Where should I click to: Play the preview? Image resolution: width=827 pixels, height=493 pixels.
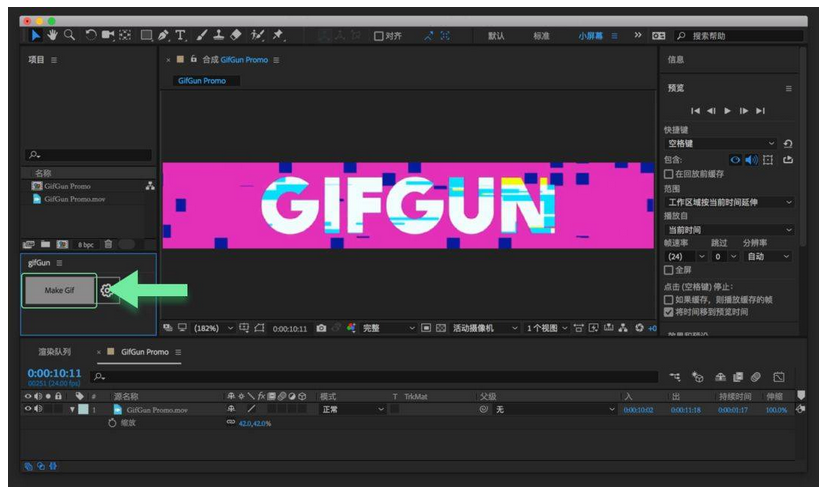727,111
